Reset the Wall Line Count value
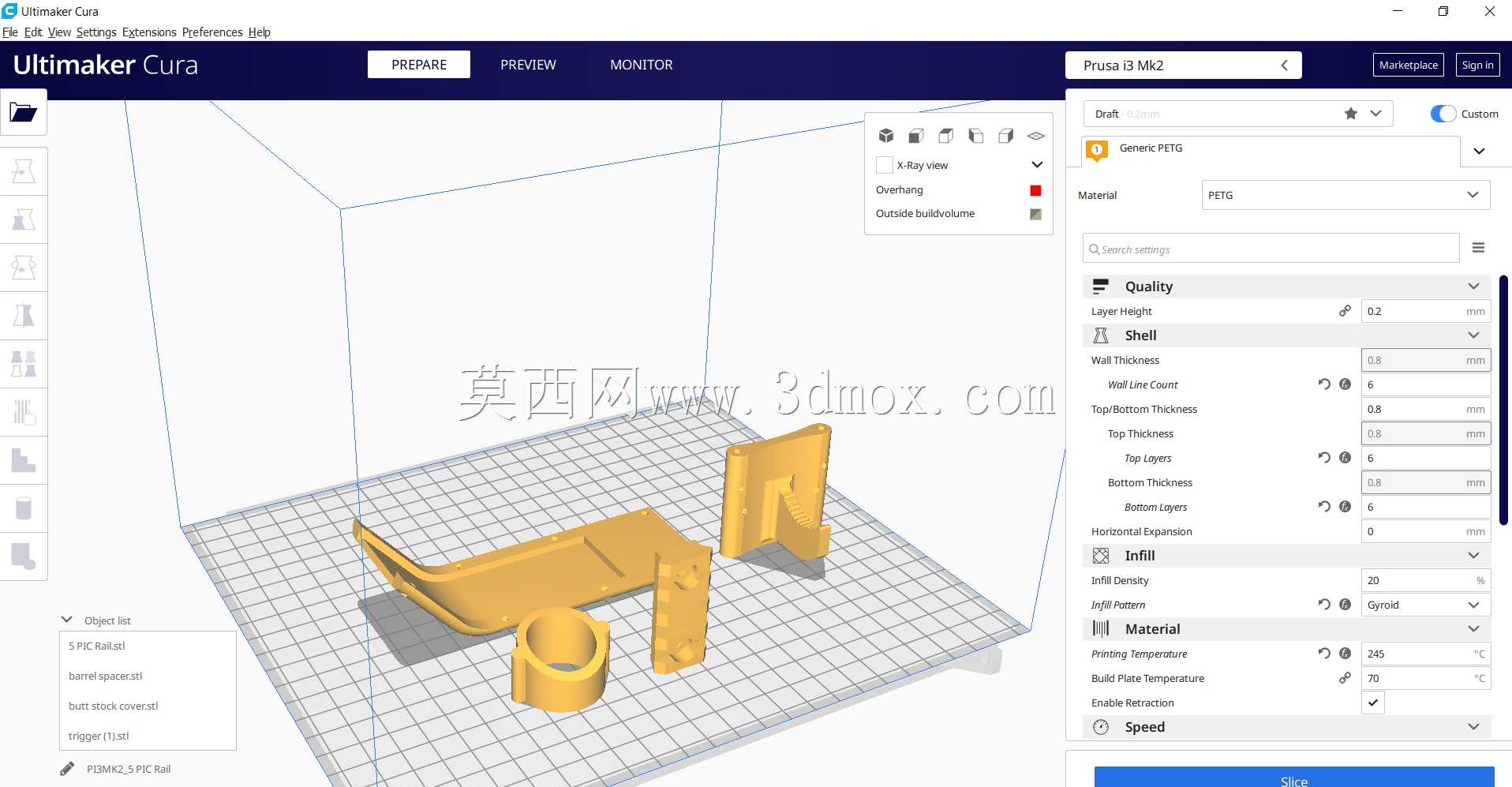The image size is (1512, 787). (x=1324, y=384)
